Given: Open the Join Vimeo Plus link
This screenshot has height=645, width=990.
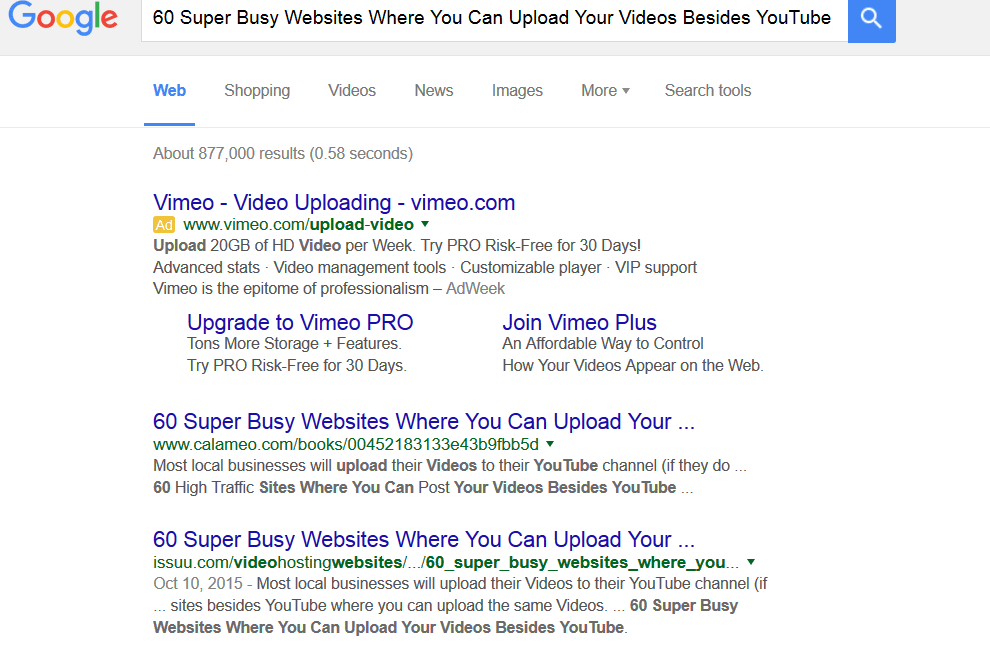Looking at the screenshot, I should pyautogui.click(x=579, y=322).
